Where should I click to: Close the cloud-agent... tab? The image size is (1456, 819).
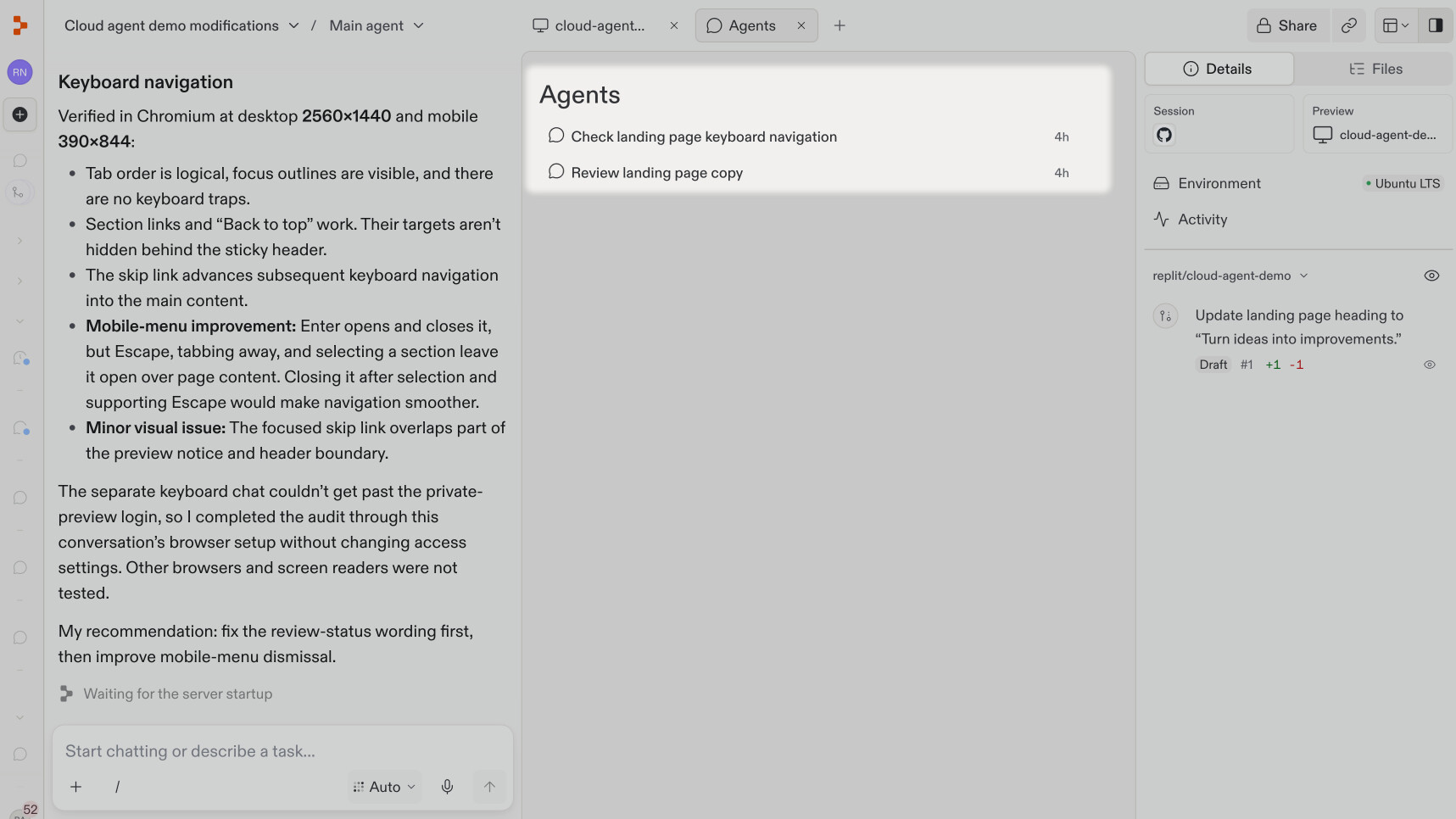(673, 25)
